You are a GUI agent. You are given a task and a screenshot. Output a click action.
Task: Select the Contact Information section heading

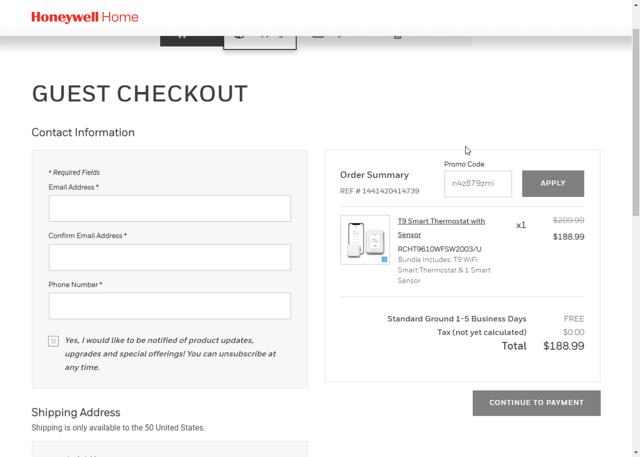tap(83, 132)
